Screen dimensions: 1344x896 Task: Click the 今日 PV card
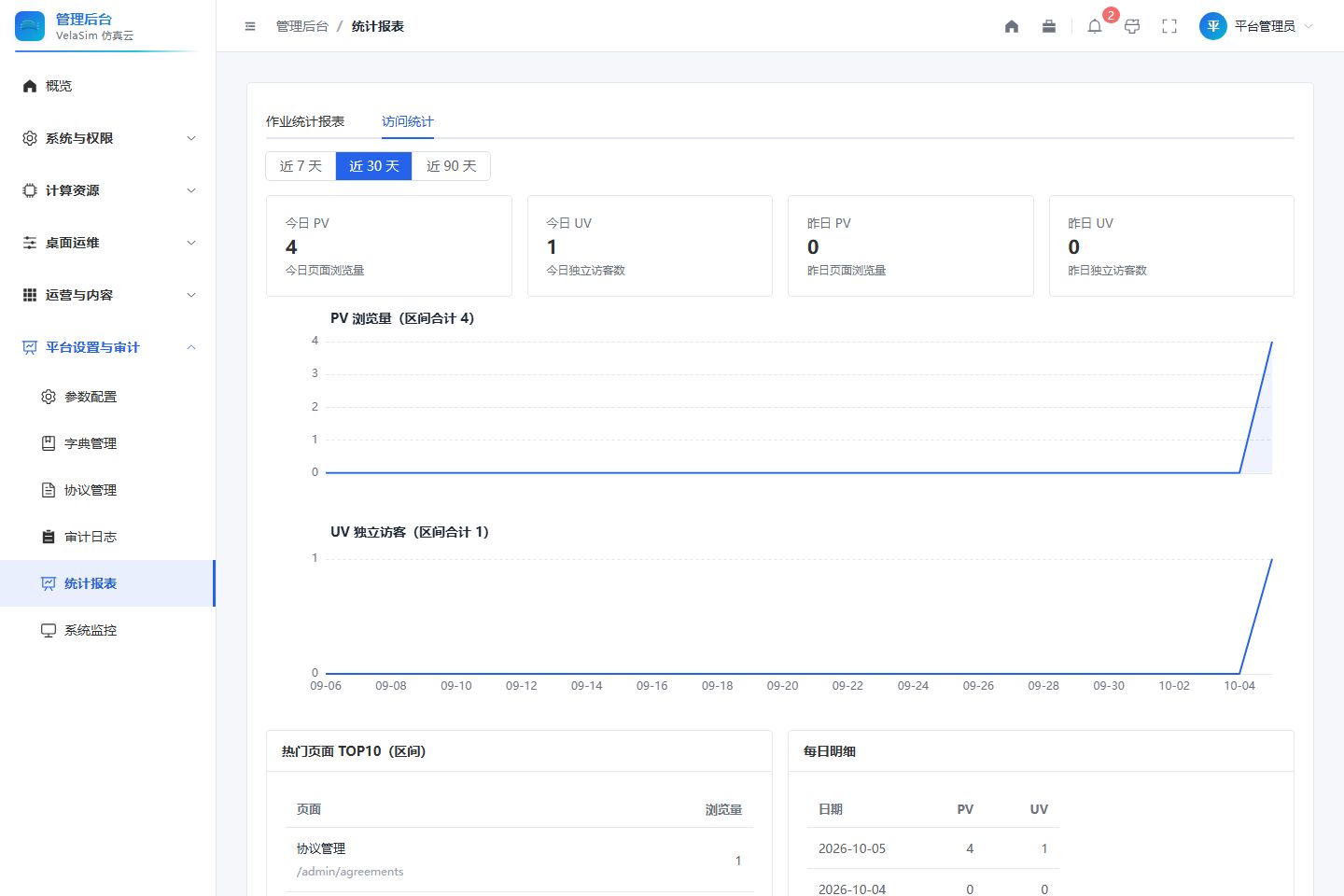[389, 246]
